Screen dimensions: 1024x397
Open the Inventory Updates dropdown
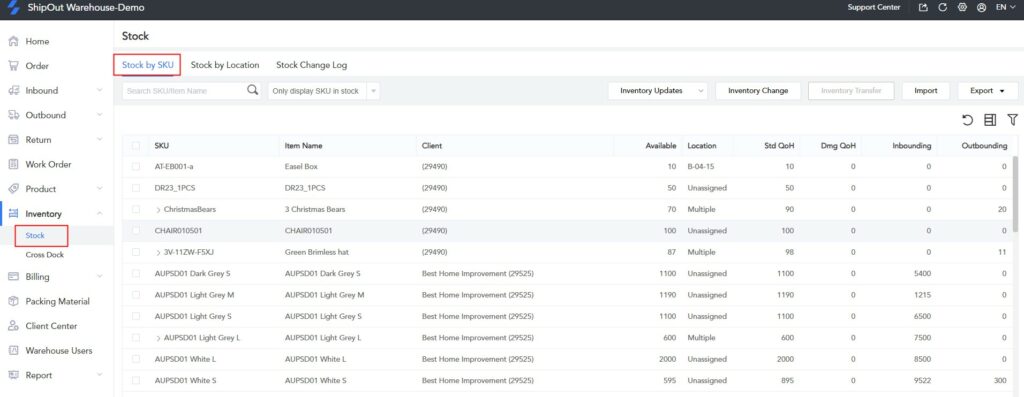tap(658, 91)
